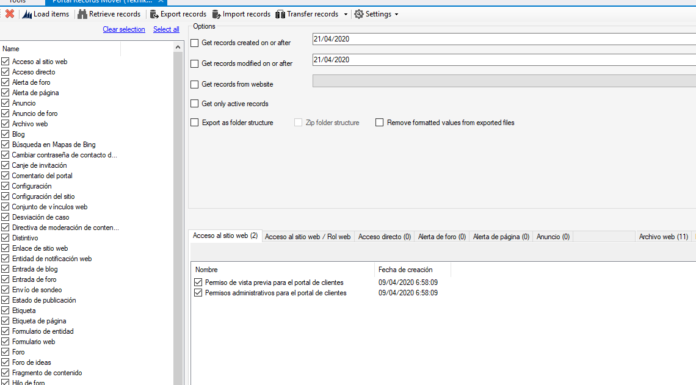Click the created-on date field 21/04/2020

point(504,39)
